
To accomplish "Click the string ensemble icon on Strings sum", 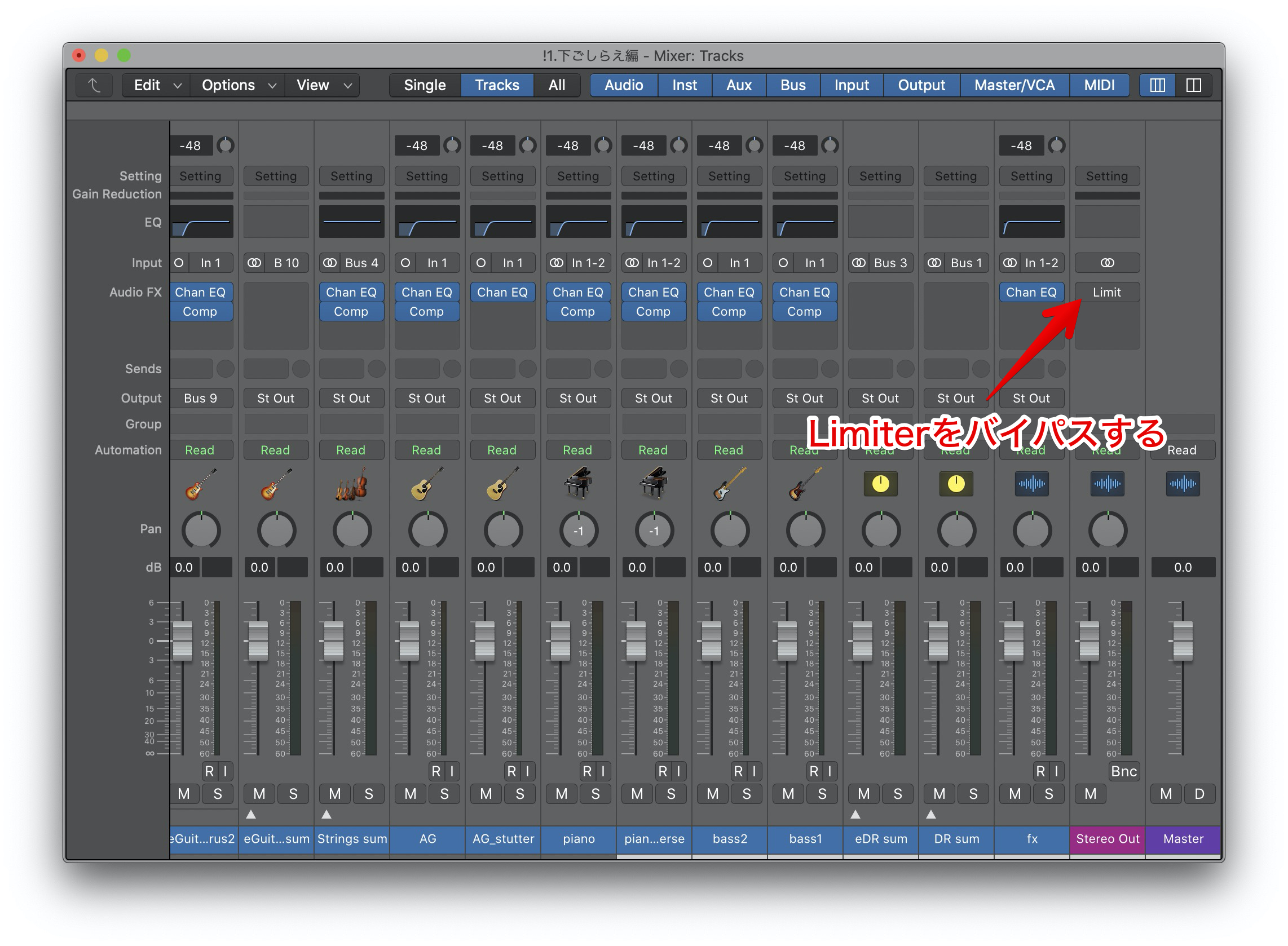I will (351, 484).
